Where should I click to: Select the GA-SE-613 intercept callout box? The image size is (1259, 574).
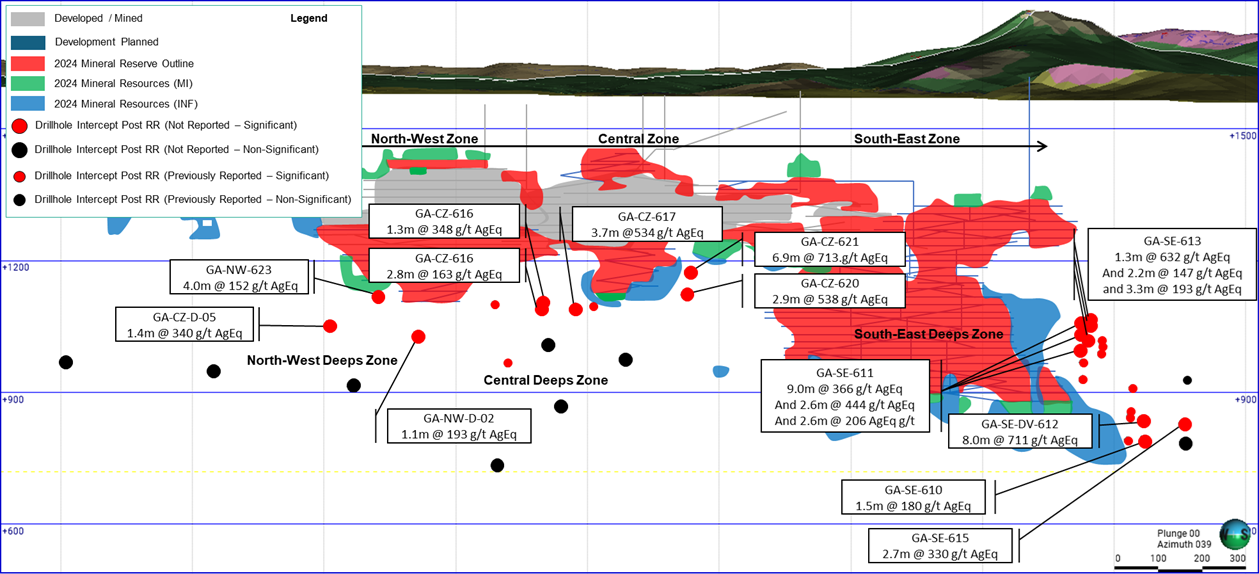point(1172,265)
